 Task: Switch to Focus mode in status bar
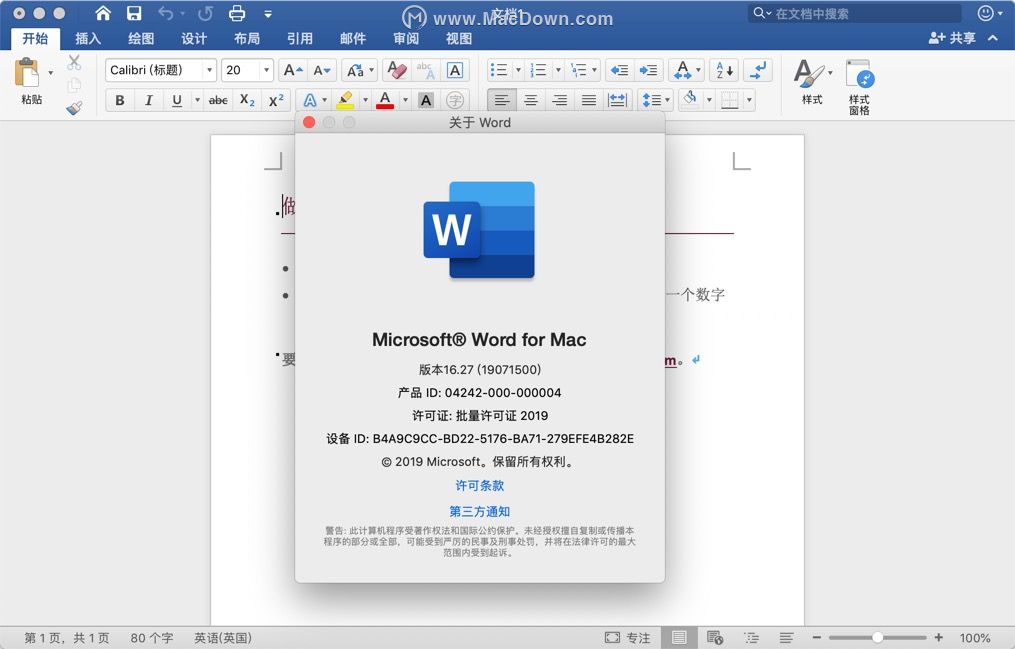tap(627, 638)
